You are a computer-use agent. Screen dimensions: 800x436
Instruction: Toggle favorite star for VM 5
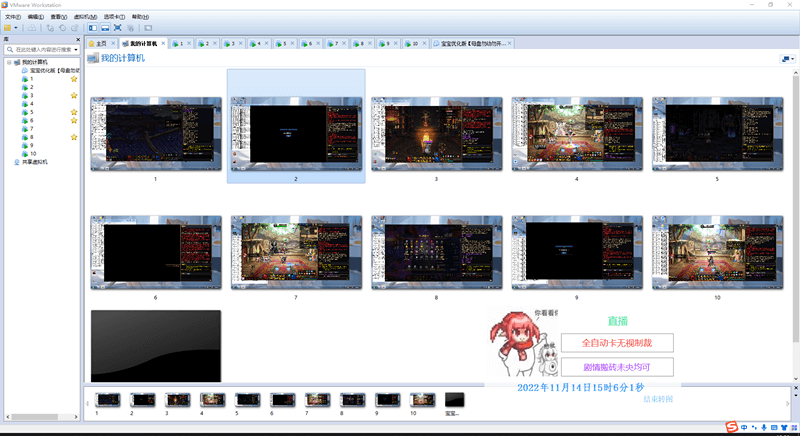click(74, 112)
